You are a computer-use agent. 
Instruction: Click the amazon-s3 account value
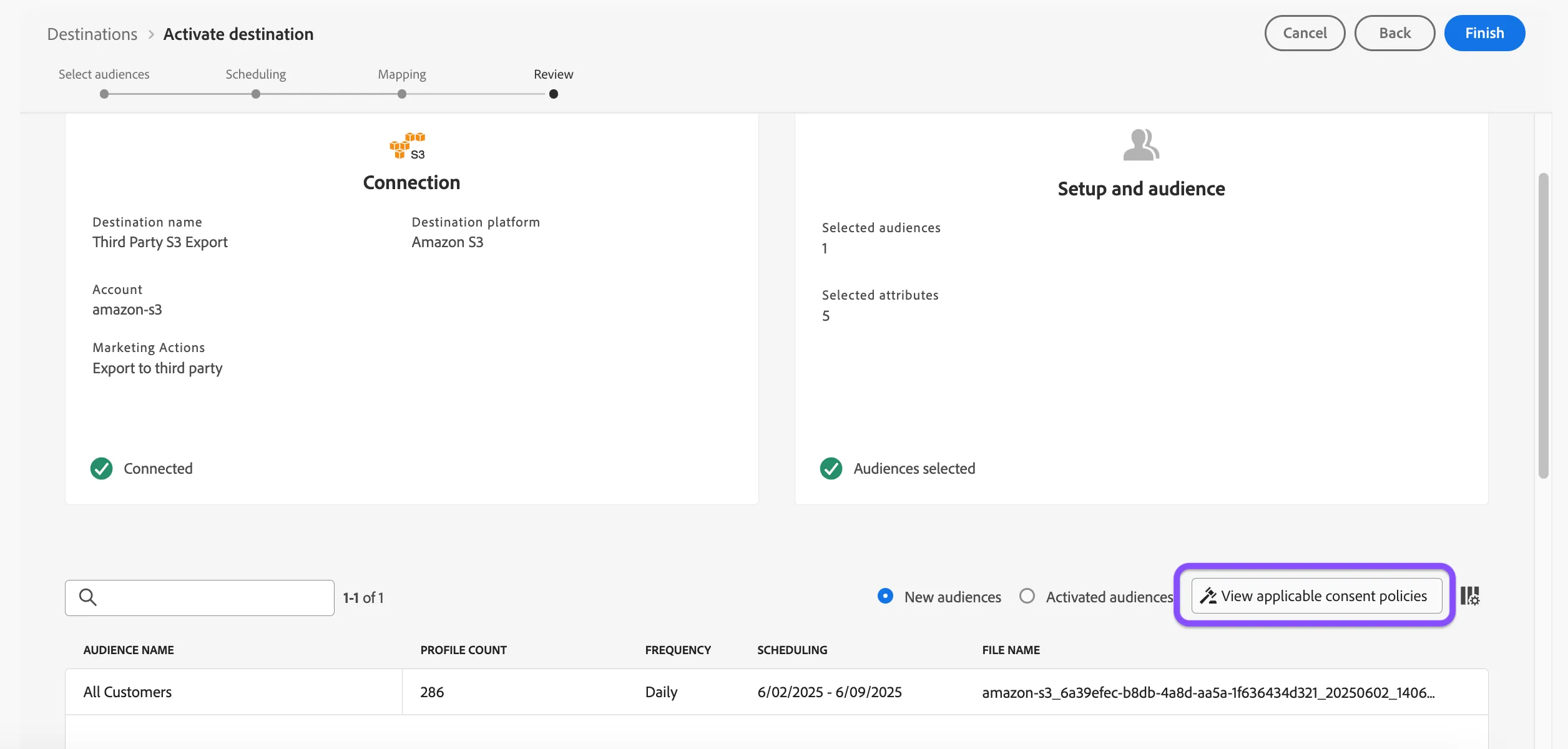tap(127, 310)
